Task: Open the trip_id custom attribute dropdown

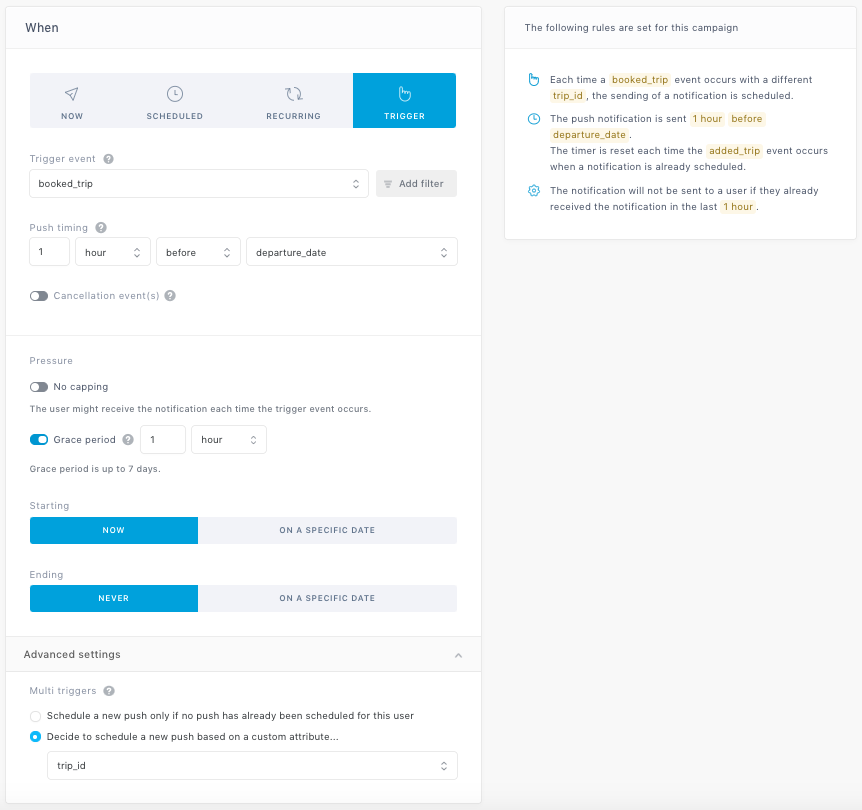Action: (252, 766)
